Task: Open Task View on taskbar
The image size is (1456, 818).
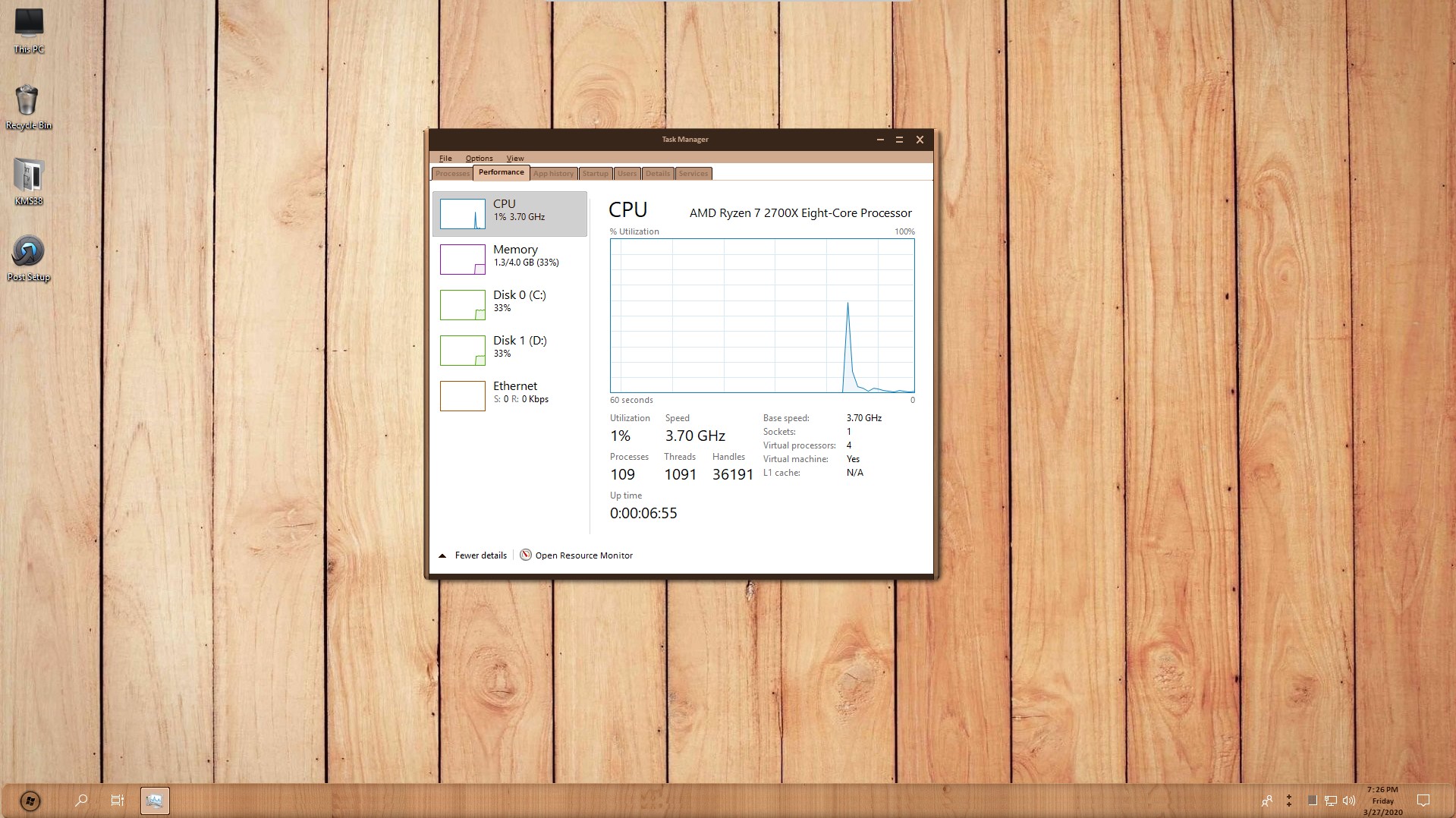Action: 118,801
